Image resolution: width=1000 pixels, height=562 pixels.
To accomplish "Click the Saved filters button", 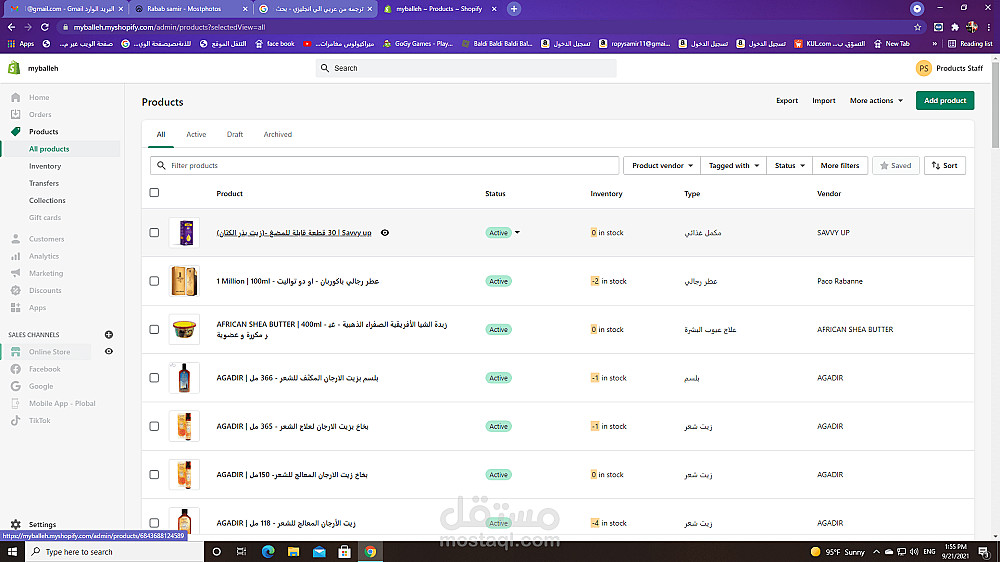I will tap(895, 166).
